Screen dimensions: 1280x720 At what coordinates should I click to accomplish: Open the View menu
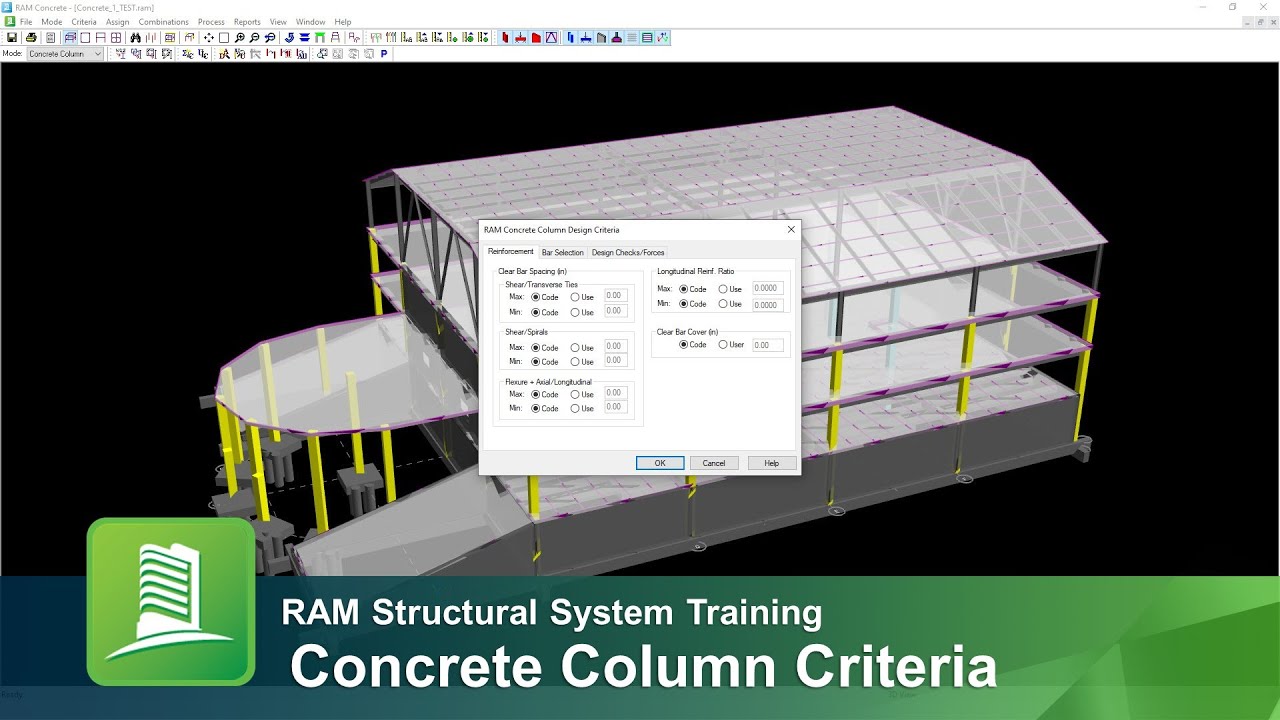coord(278,22)
